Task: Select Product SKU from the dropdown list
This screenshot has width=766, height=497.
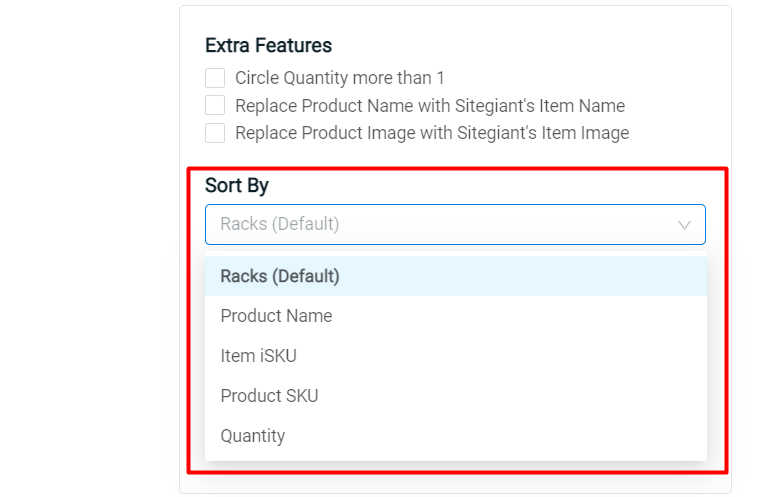Action: click(456, 396)
